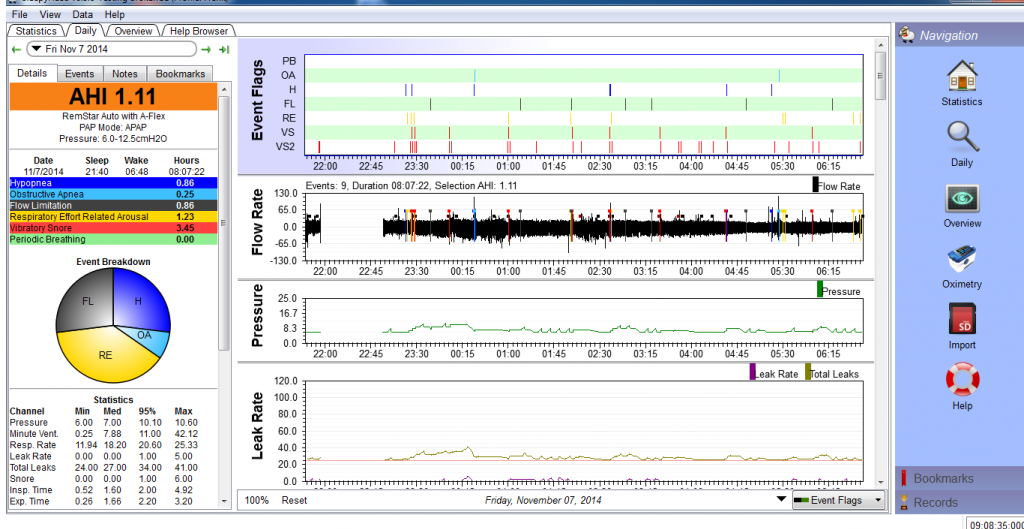The image size is (1024, 529).
Task: Click the graph area vertical scrollbar
Action: (880, 75)
